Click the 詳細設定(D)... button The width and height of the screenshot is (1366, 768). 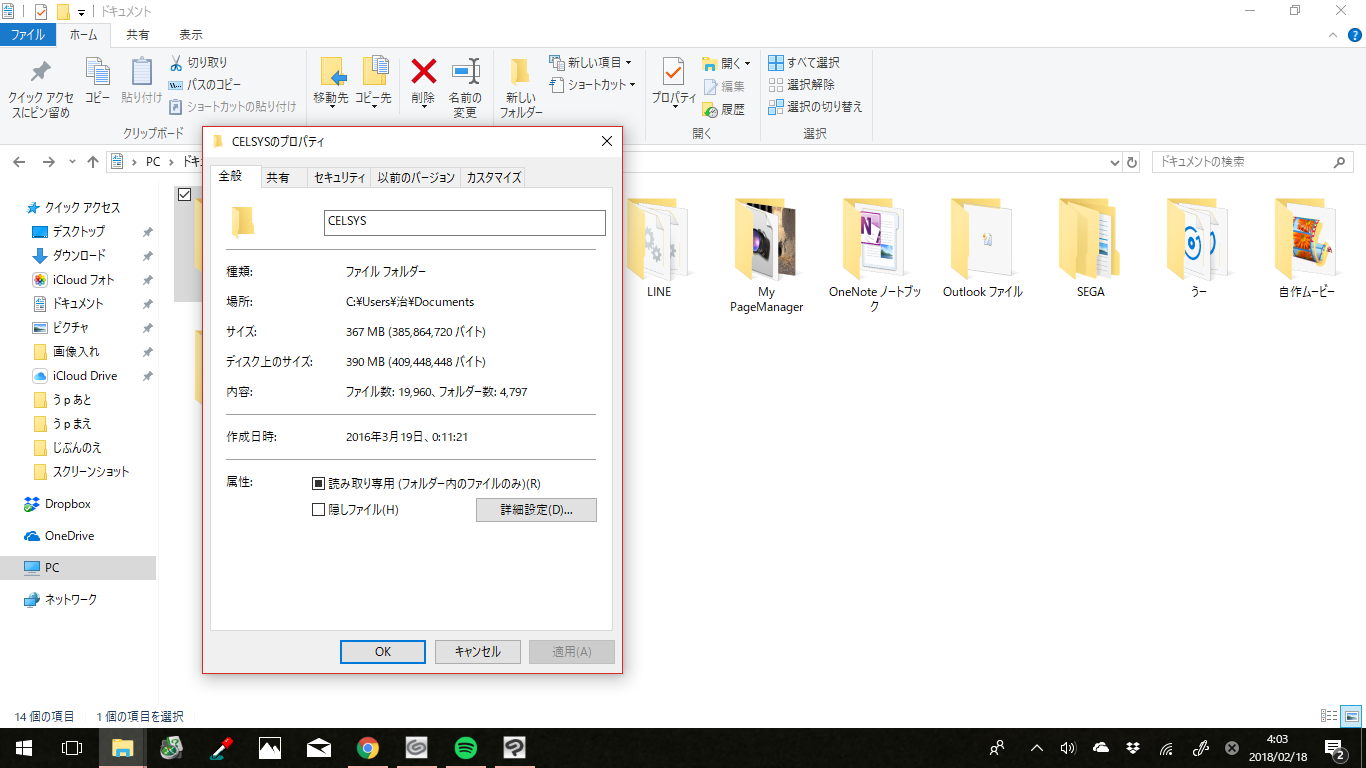[x=536, y=510]
